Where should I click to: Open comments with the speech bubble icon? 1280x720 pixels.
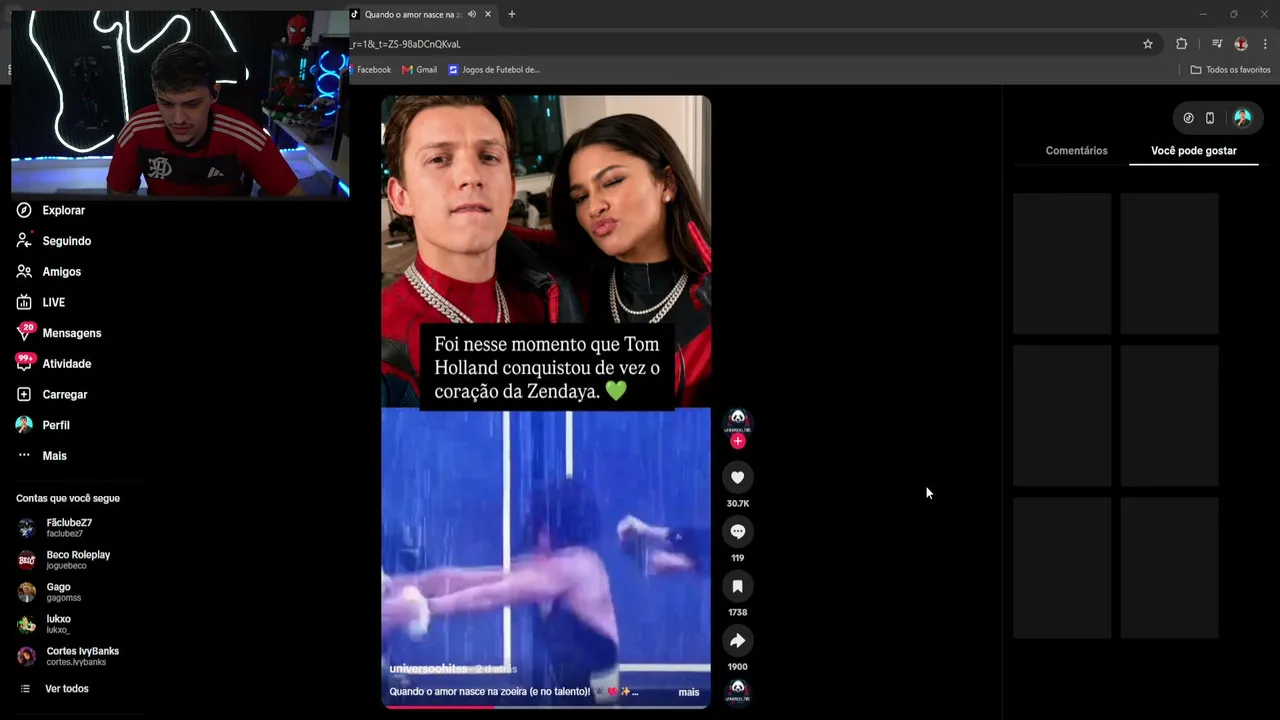click(738, 532)
